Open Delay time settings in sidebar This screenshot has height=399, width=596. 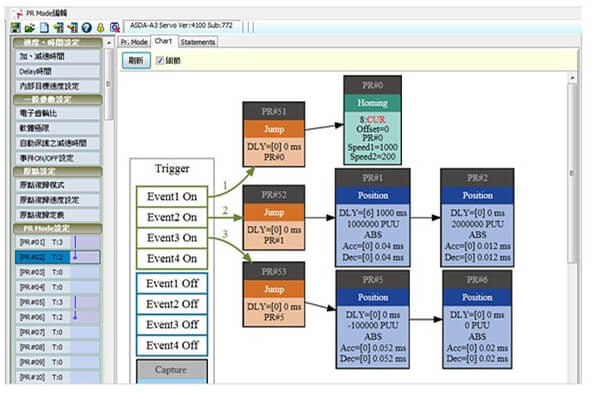coord(58,71)
